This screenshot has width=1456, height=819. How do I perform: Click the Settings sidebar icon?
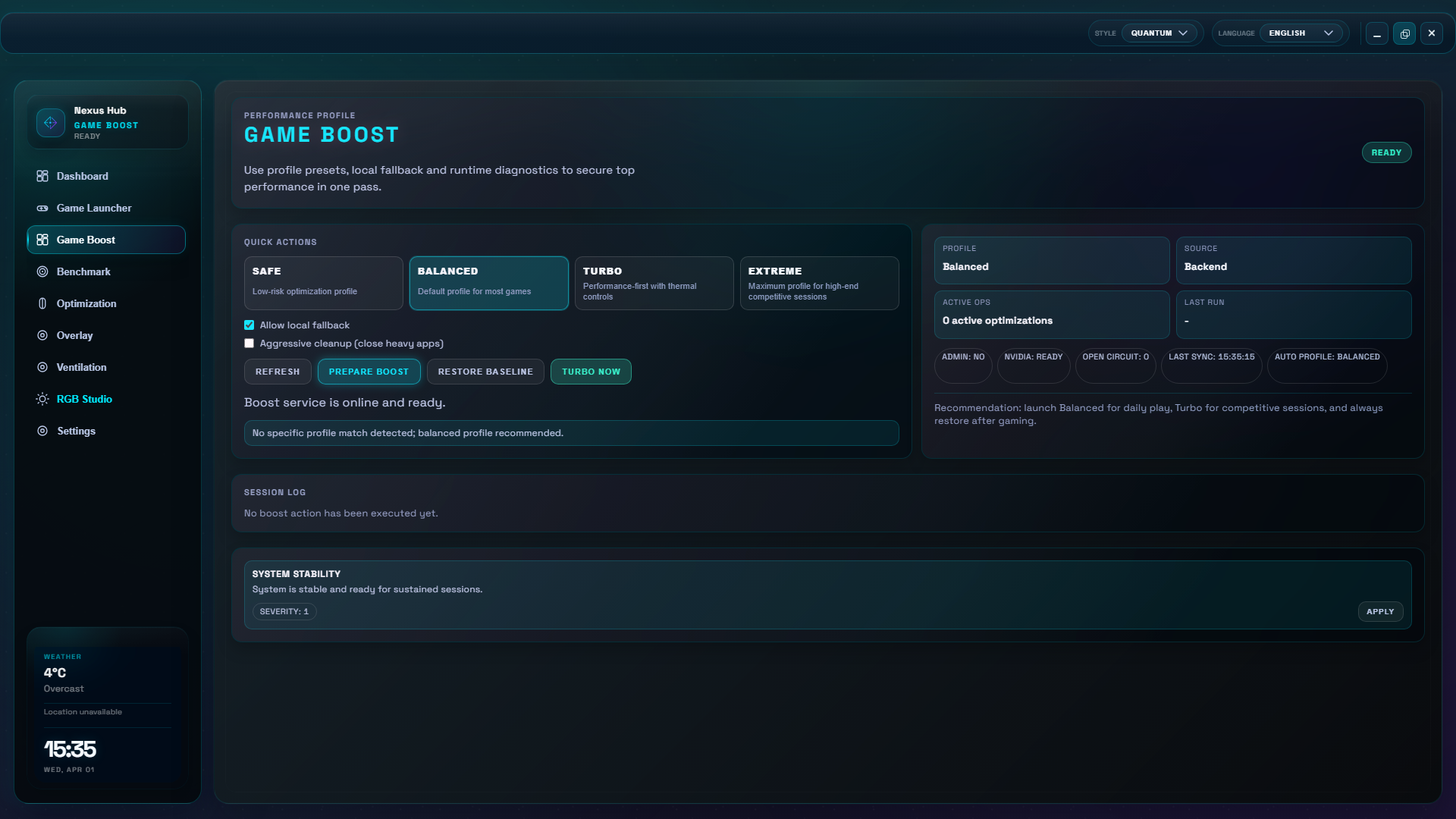click(x=42, y=431)
